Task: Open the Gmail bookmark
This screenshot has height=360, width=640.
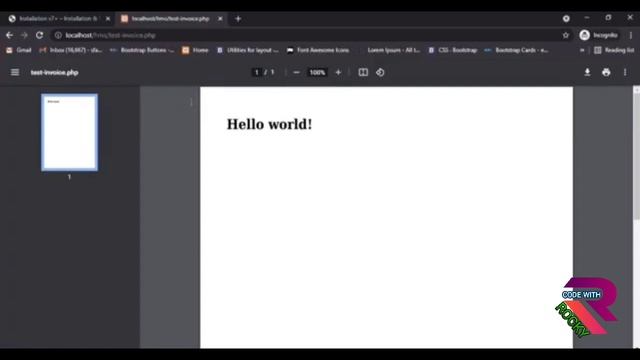Action: coord(19,50)
